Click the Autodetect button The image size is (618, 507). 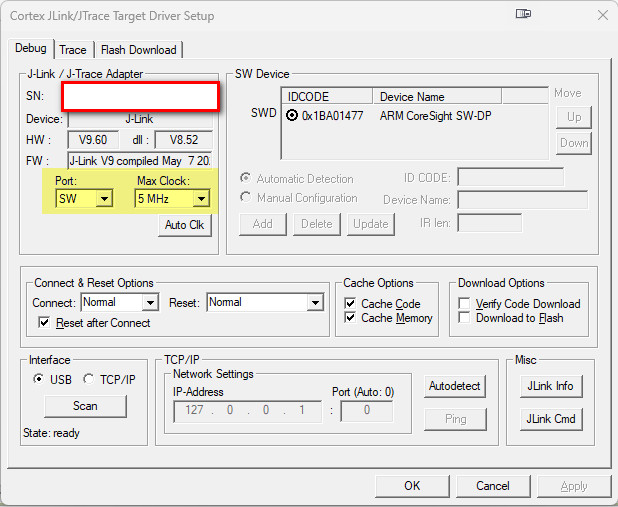pos(455,386)
